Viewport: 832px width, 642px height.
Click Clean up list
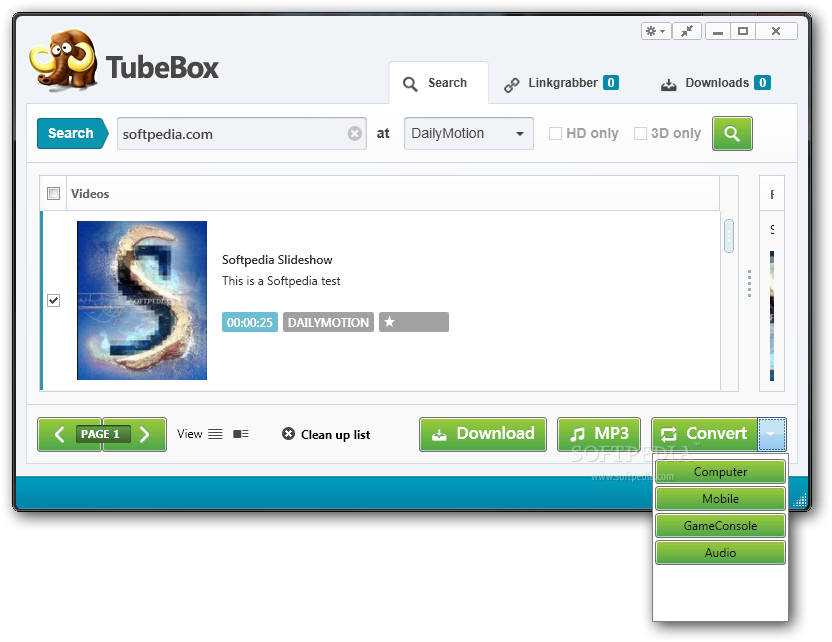(326, 435)
